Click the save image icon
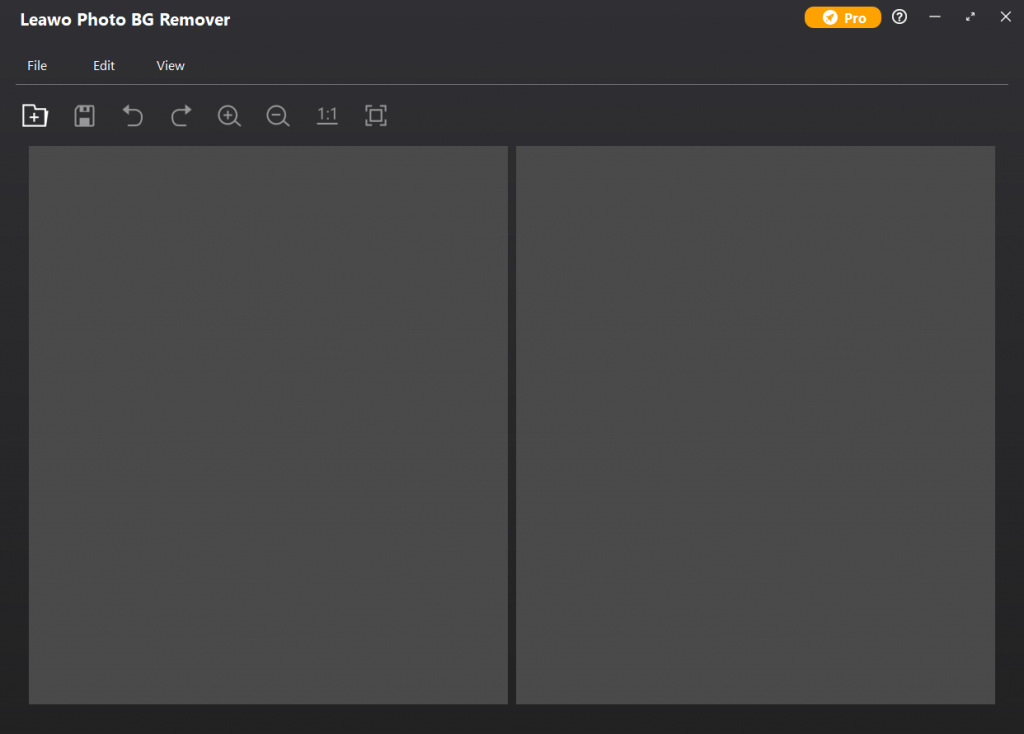Screen dimensions: 1024x734 (x=84, y=115)
